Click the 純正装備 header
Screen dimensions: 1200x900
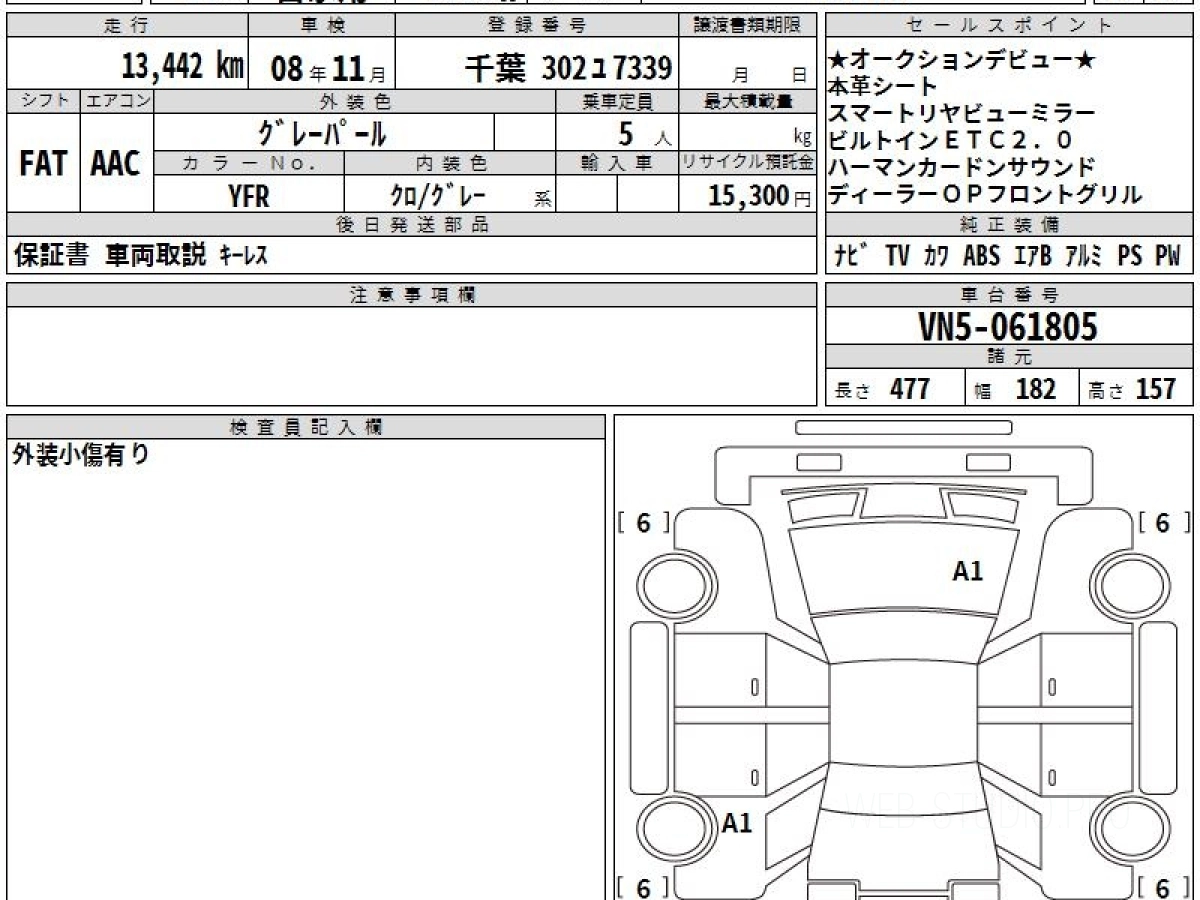coord(1010,225)
